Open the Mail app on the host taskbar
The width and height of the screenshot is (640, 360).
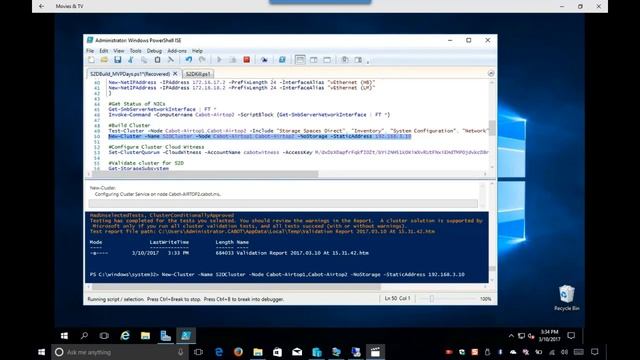(x=297, y=352)
